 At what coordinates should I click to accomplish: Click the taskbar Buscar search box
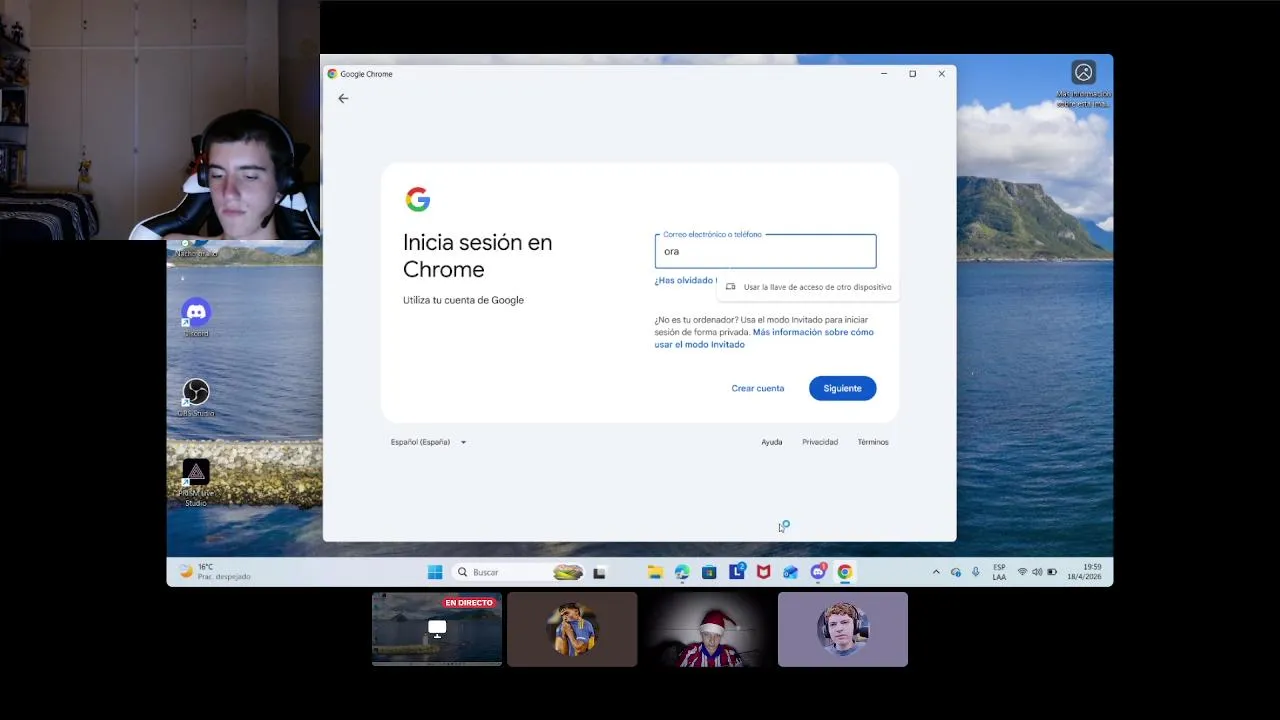point(517,572)
